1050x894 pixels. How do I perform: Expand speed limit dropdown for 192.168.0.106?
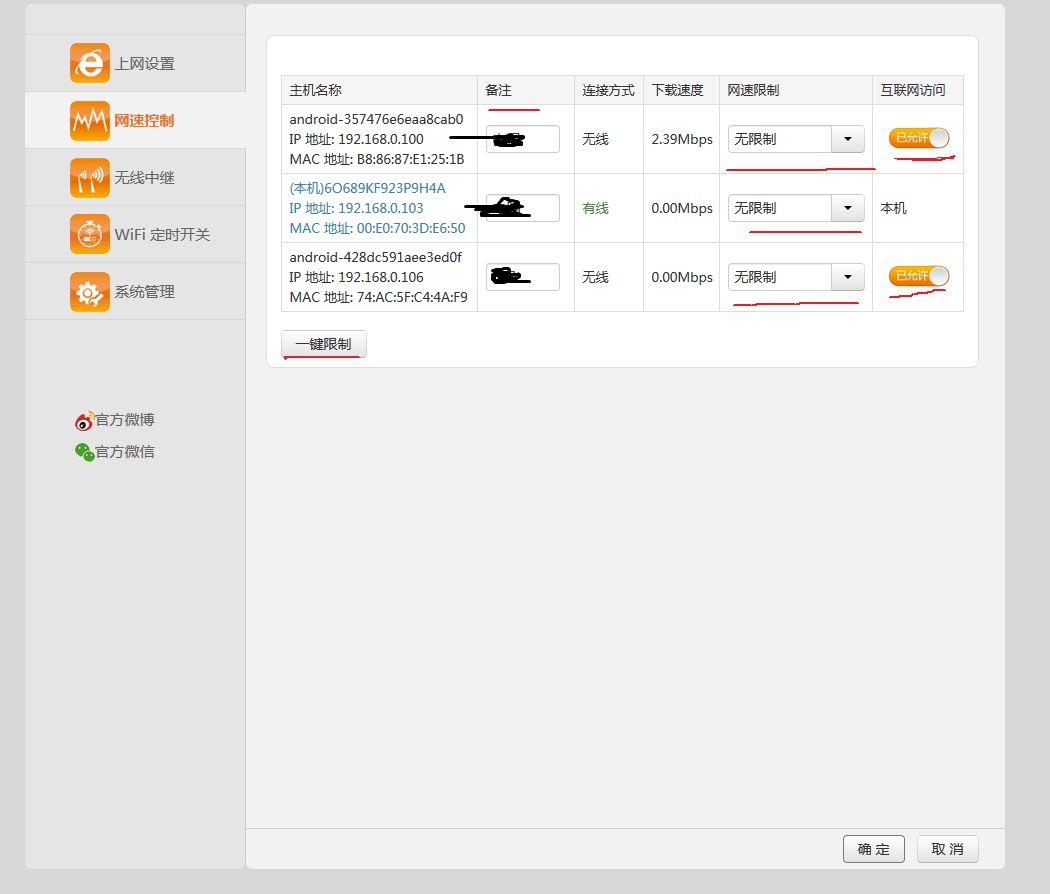847,277
